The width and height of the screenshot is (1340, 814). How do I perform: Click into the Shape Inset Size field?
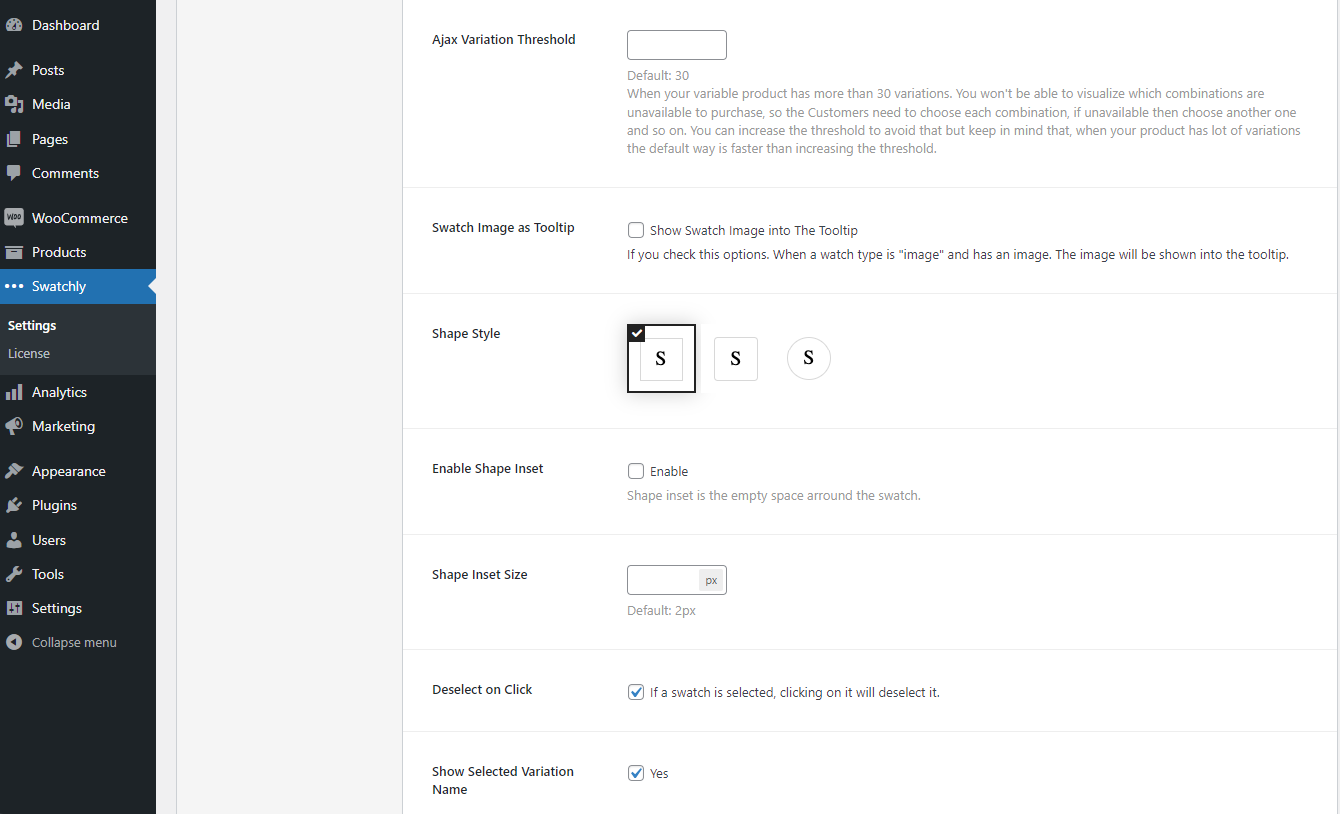pyautogui.click(x=662, y=580)
